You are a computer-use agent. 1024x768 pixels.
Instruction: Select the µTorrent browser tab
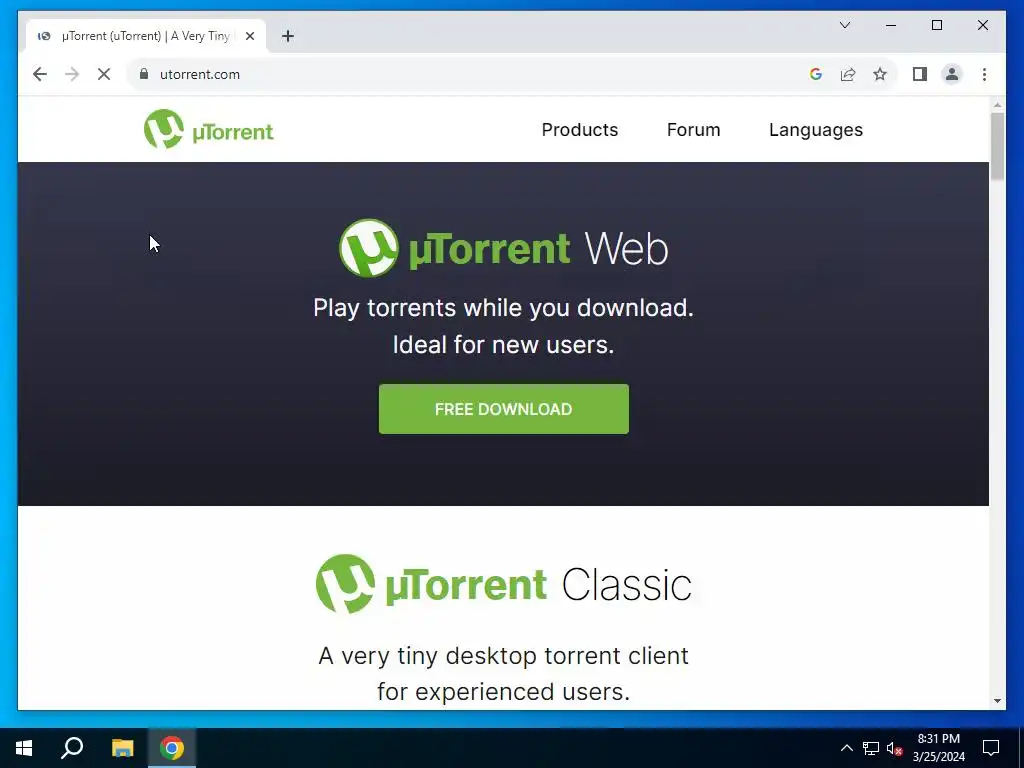point(145,36)
